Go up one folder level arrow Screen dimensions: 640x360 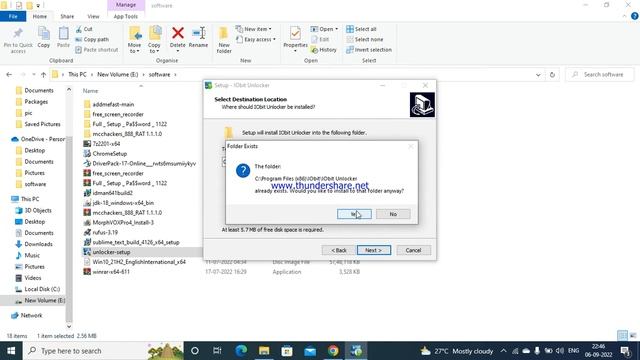43,75
